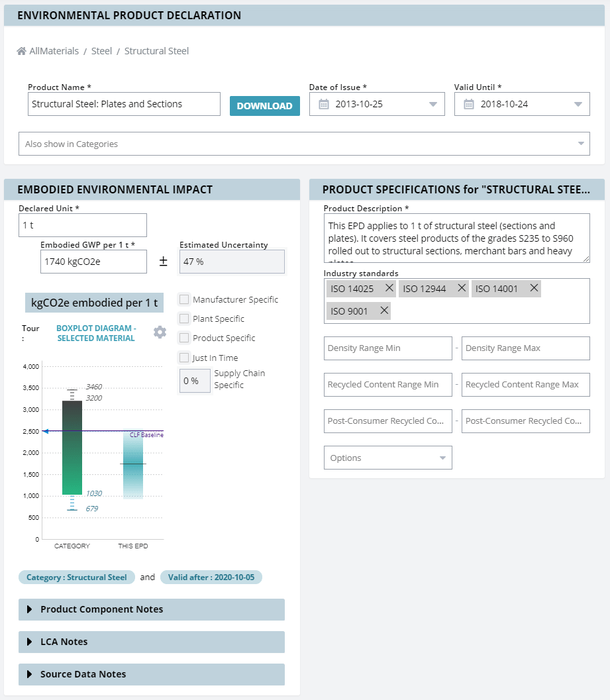Remove the ISO 14025 standard tag
Viewport: 610px width, 700px height.
[389, 288]
